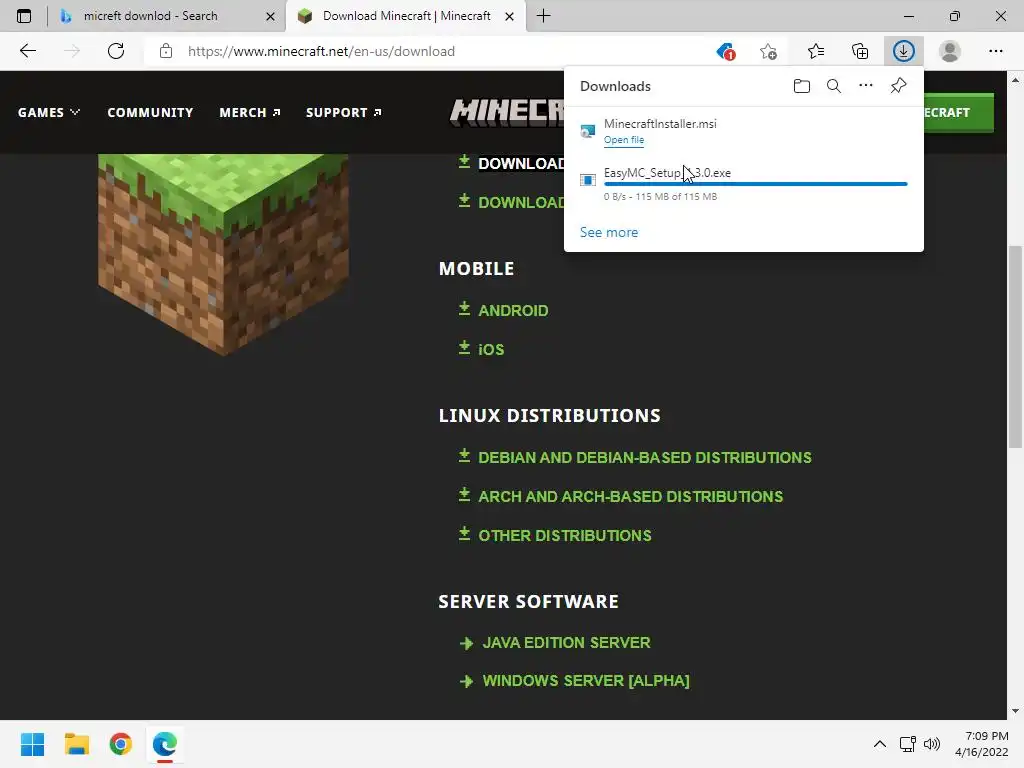
Task: Close the micreft downlod Search tab
Action: (x=270, y=16)
